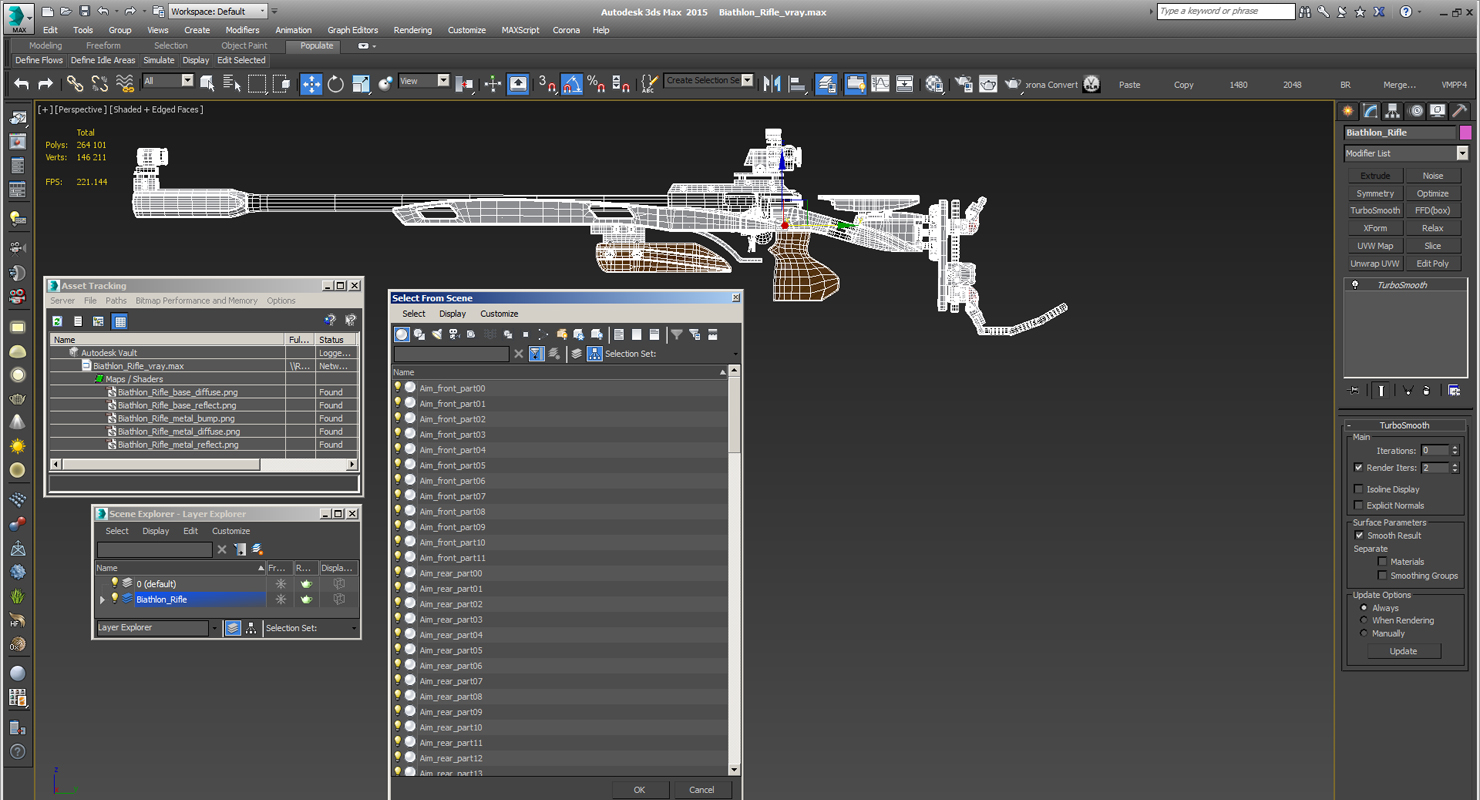Viewport: 1480px width, 800px height.
Task: Display lights filter in Select From Scene
Action: 437,334
